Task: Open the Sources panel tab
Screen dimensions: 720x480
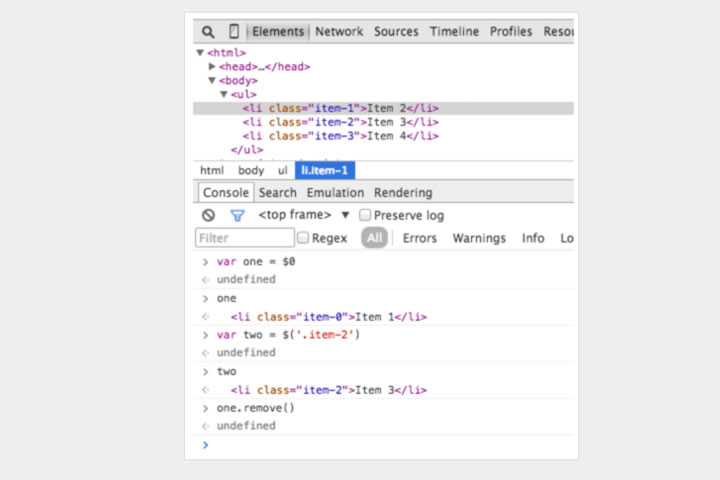Action: [396, 32]
